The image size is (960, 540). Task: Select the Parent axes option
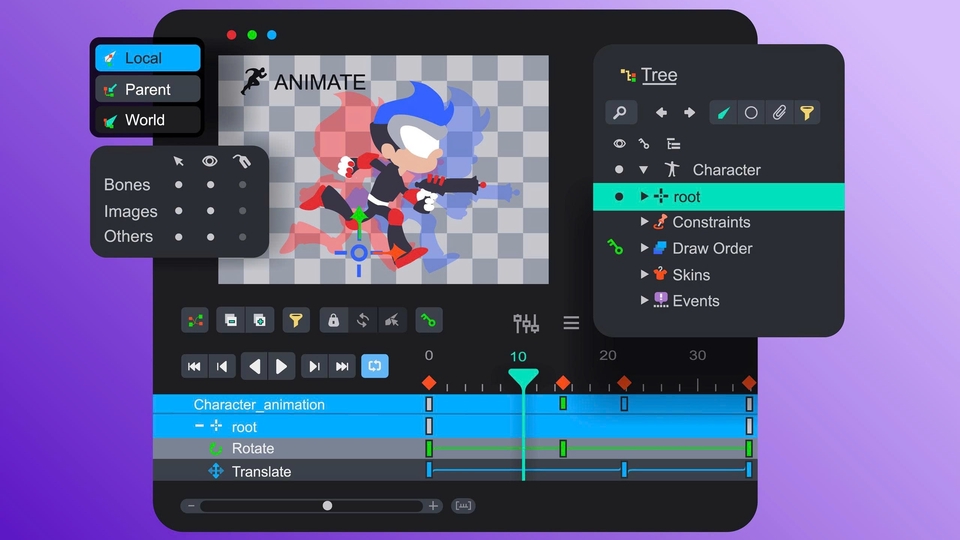coord(147,89)
